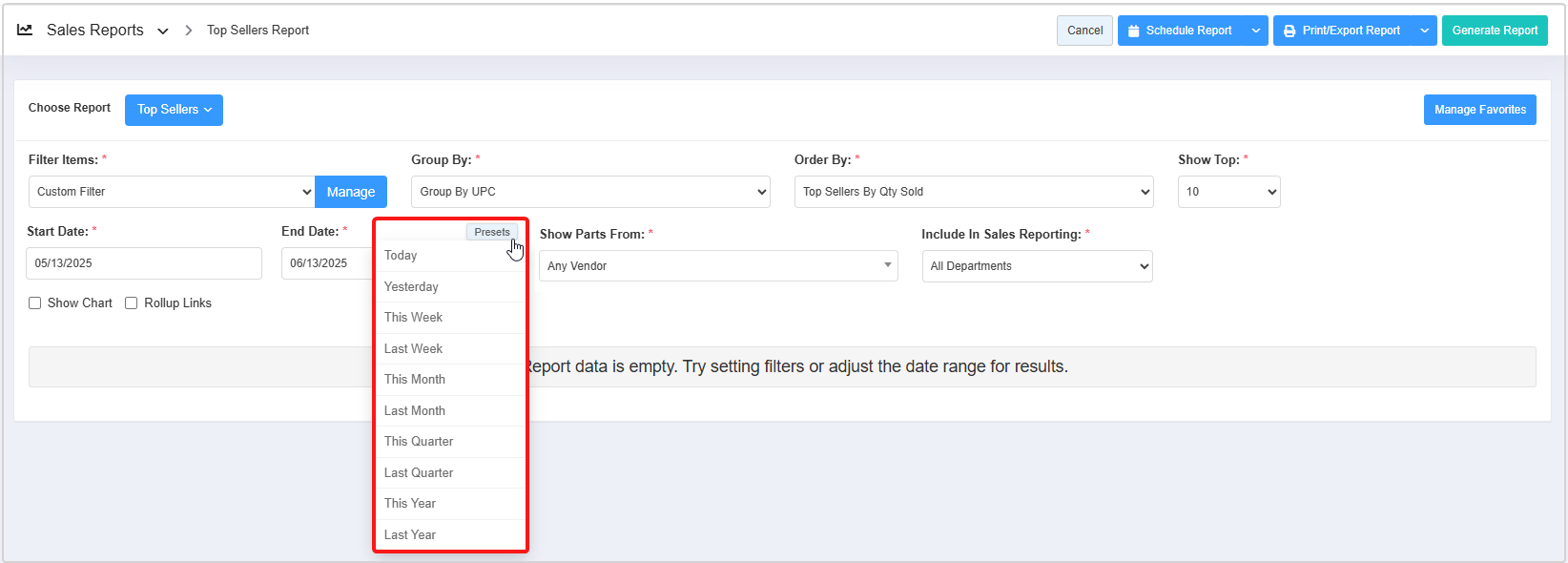Screen dimensions: 1568x563
Task: Click the printer icon on Print/Export Report
Action: click(x=1289, y=31)
